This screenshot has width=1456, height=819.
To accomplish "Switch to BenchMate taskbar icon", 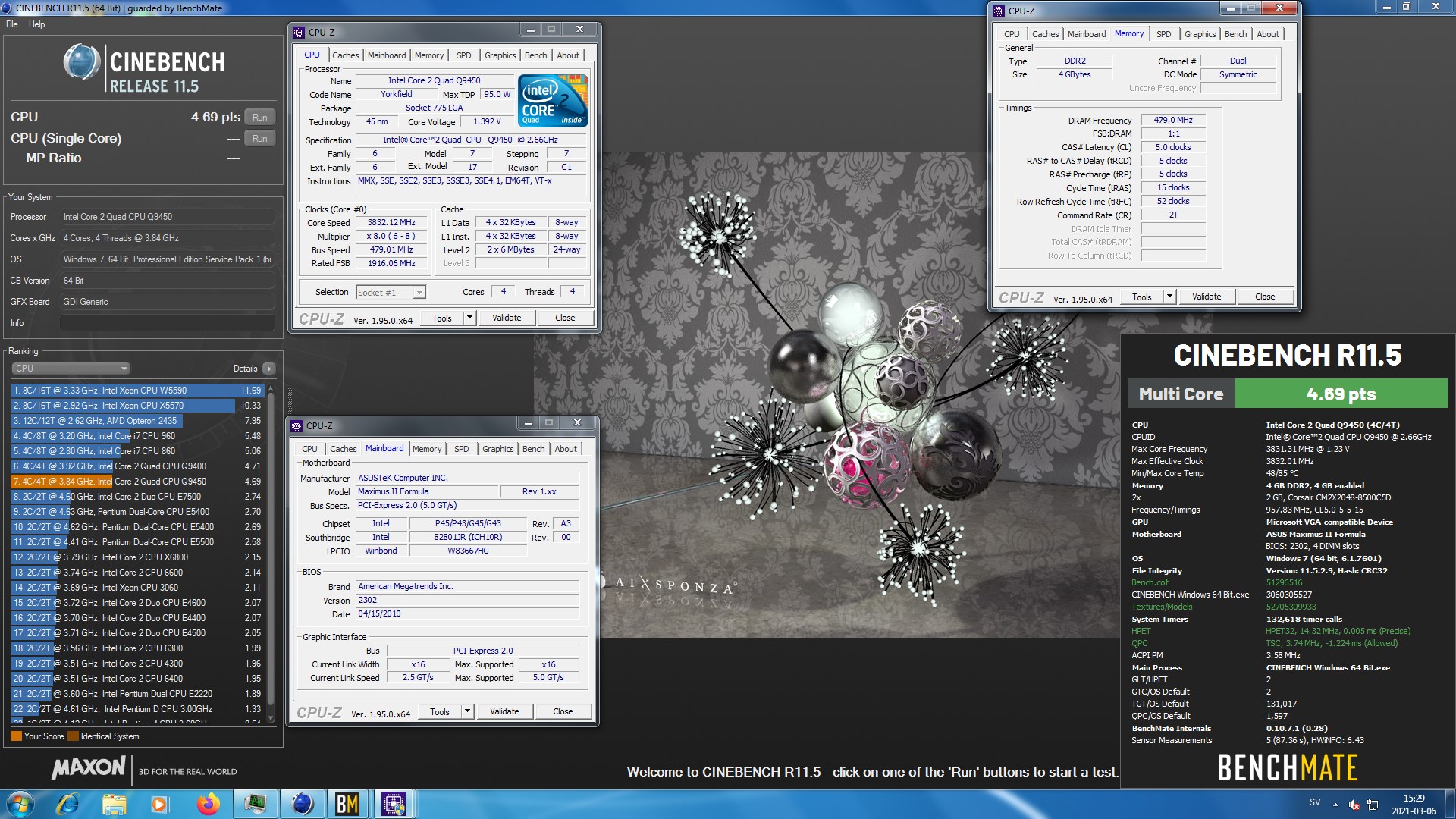I will (347, 804).
